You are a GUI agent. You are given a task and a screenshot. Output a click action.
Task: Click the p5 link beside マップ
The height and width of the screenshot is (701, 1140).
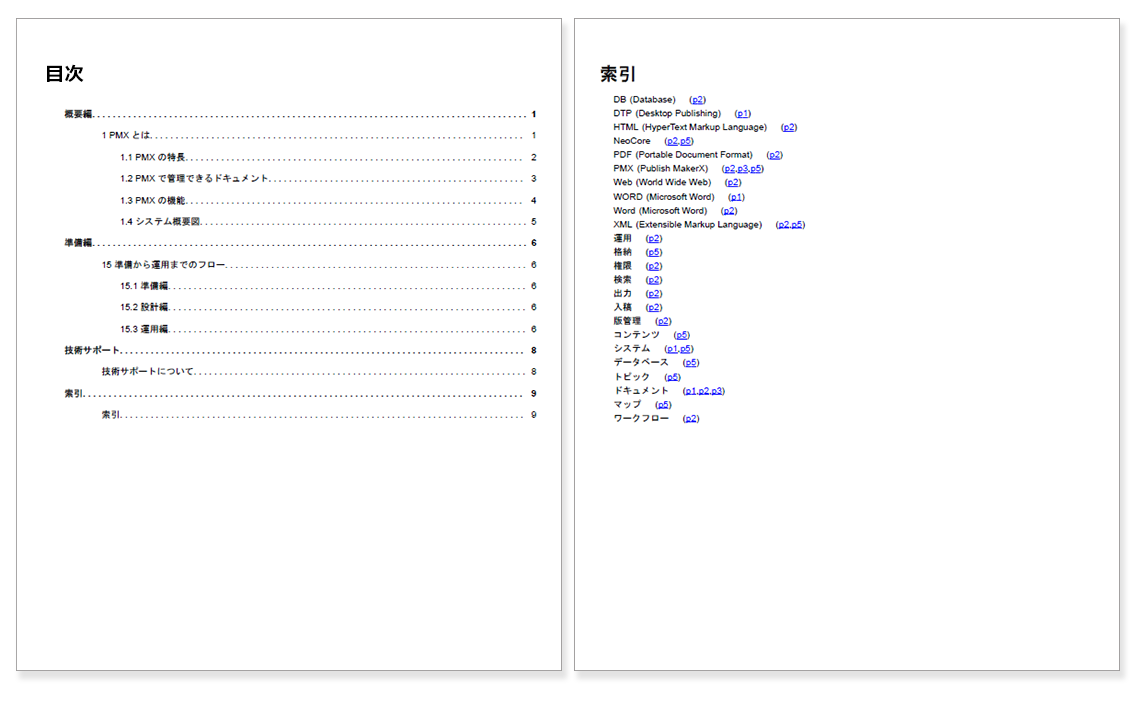662,404
